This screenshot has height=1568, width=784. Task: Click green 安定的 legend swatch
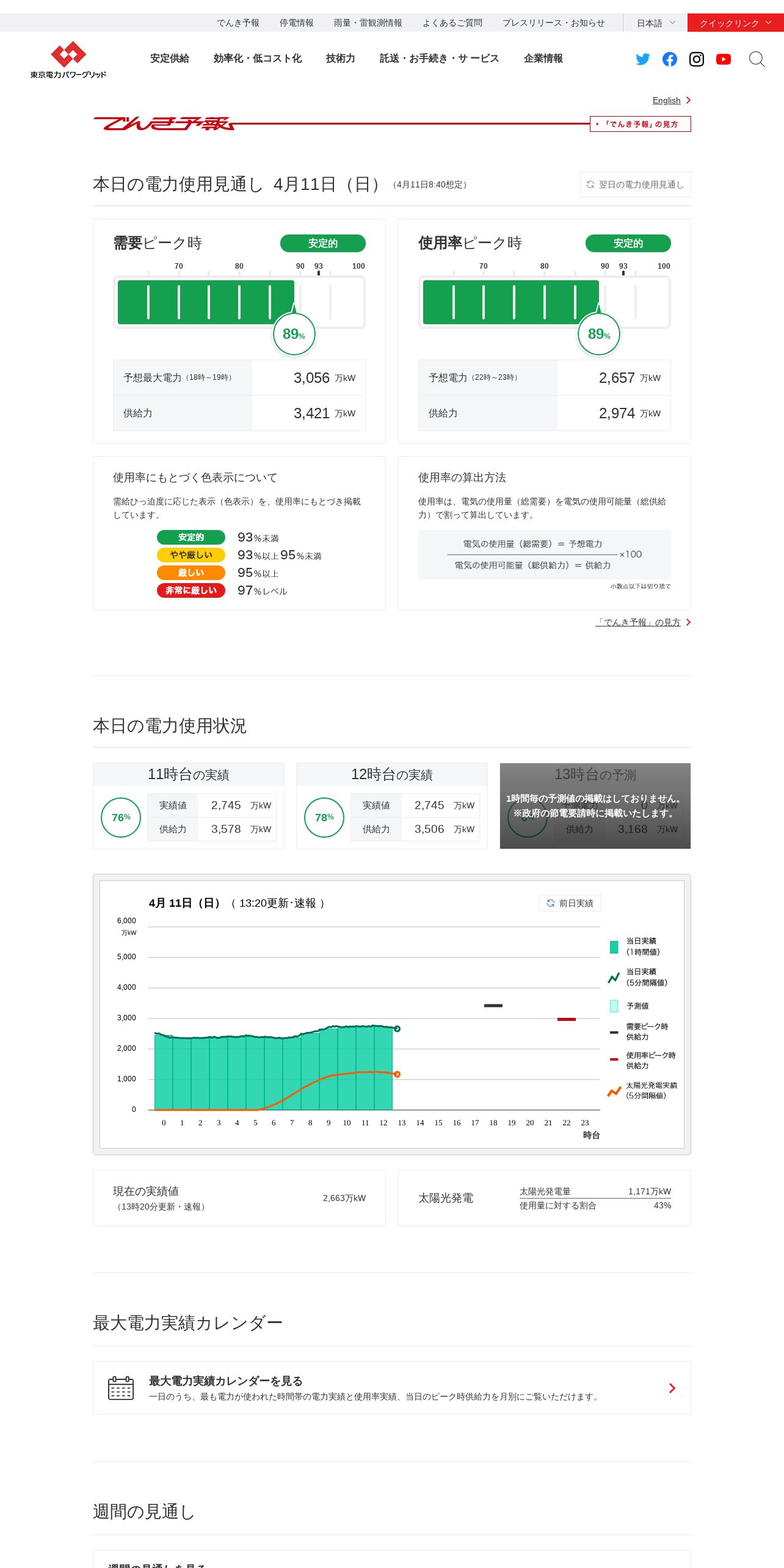191,537
